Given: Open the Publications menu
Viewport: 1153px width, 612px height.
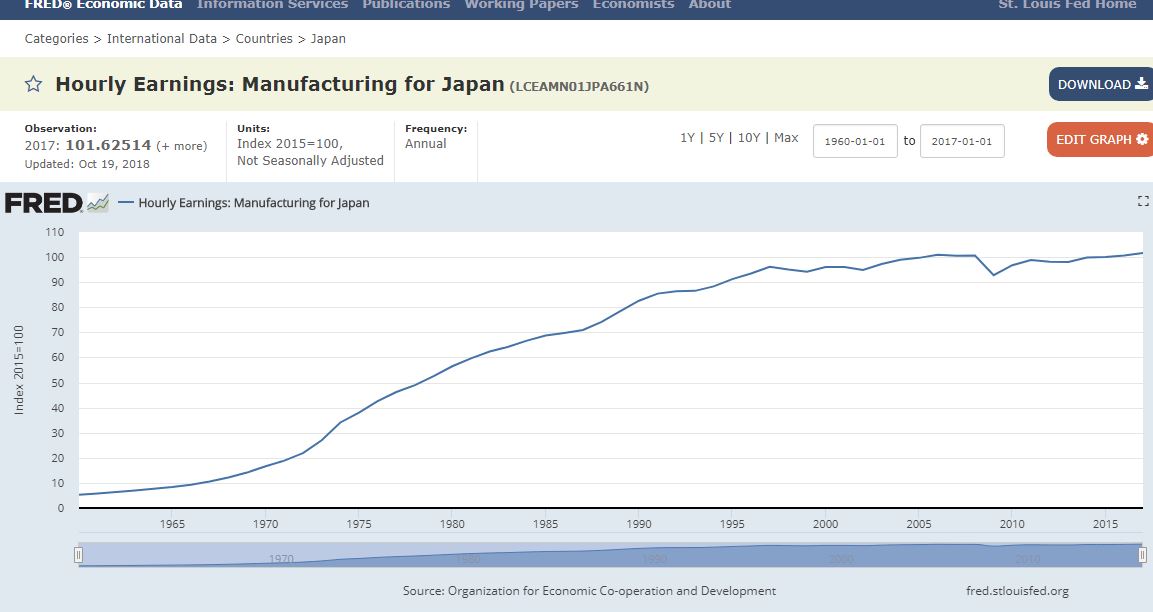Looking at the screenshot, I should (x=406, y=5).
